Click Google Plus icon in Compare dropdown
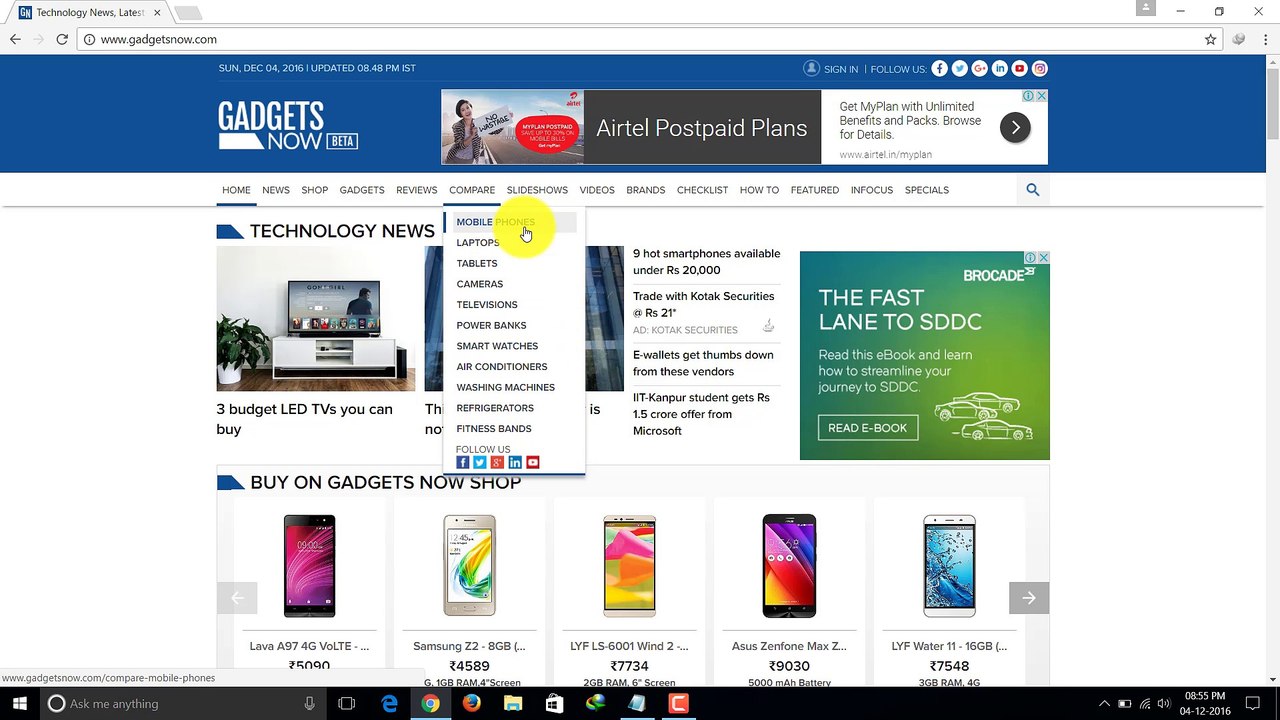The height and width of the screenshot is (720, 1280). [x=497, y=462]
